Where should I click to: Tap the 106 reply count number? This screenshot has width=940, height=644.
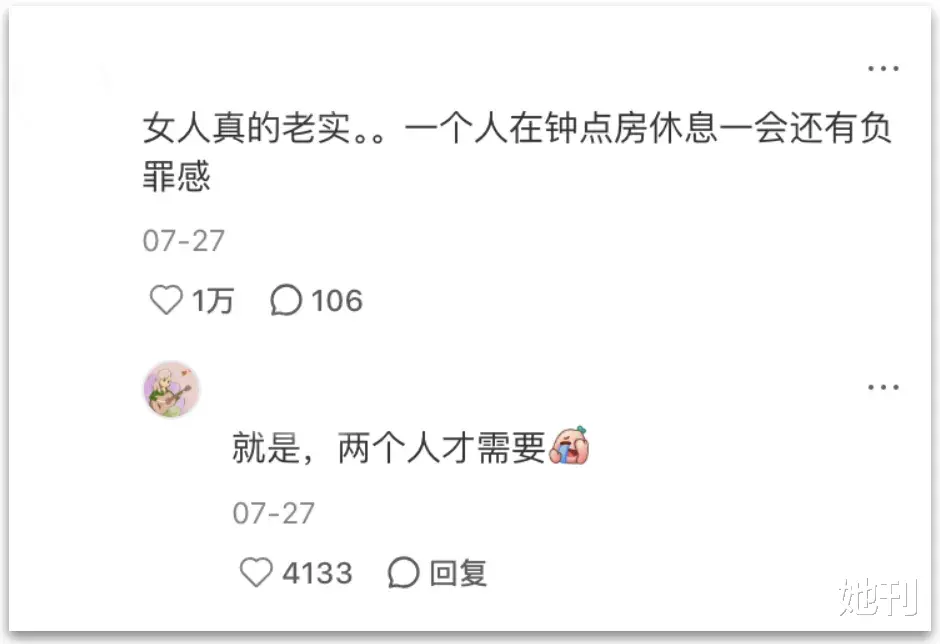click(x=337, y=300)
